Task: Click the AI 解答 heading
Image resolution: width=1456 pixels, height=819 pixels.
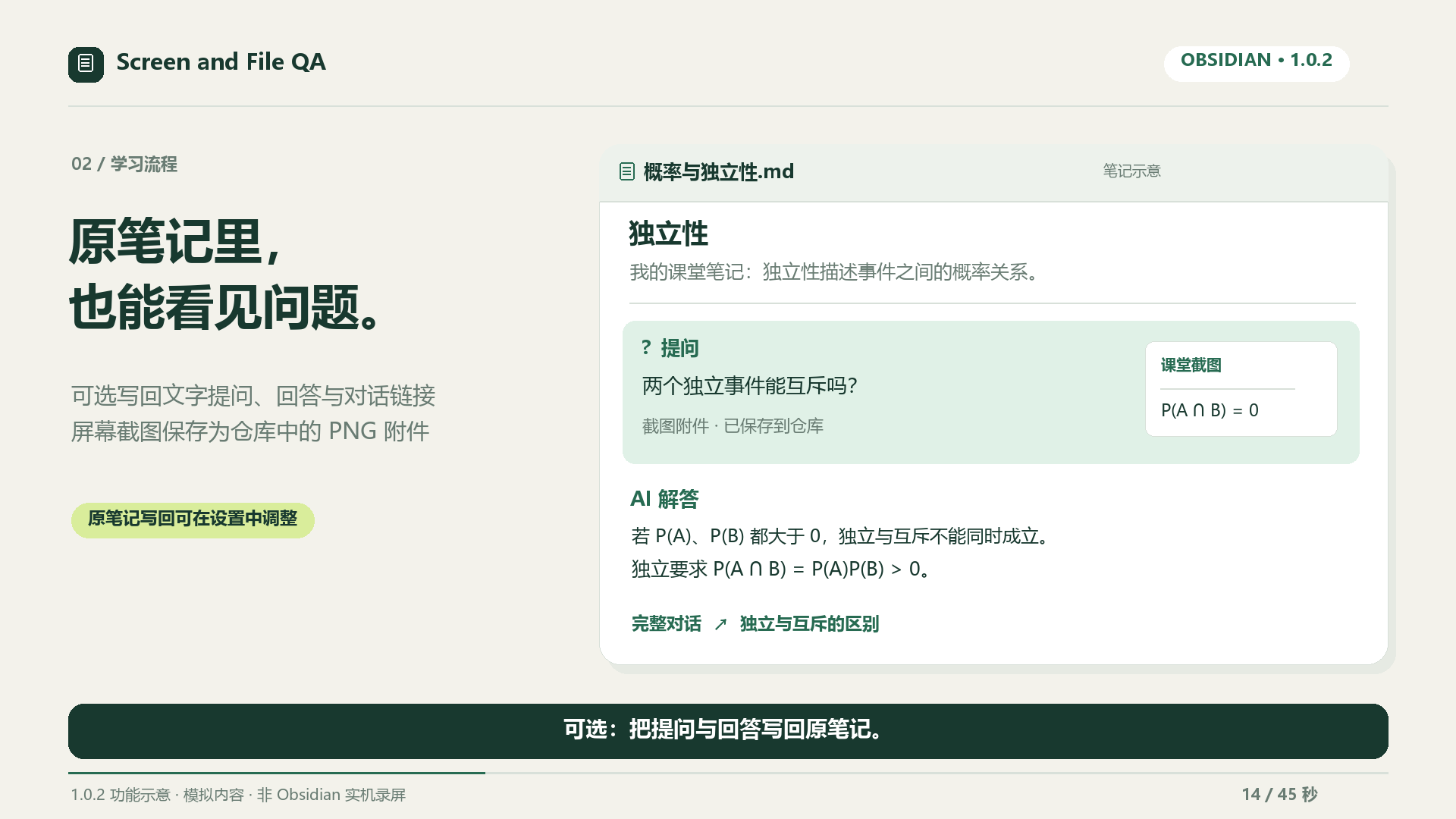Action: coord(664,499)
